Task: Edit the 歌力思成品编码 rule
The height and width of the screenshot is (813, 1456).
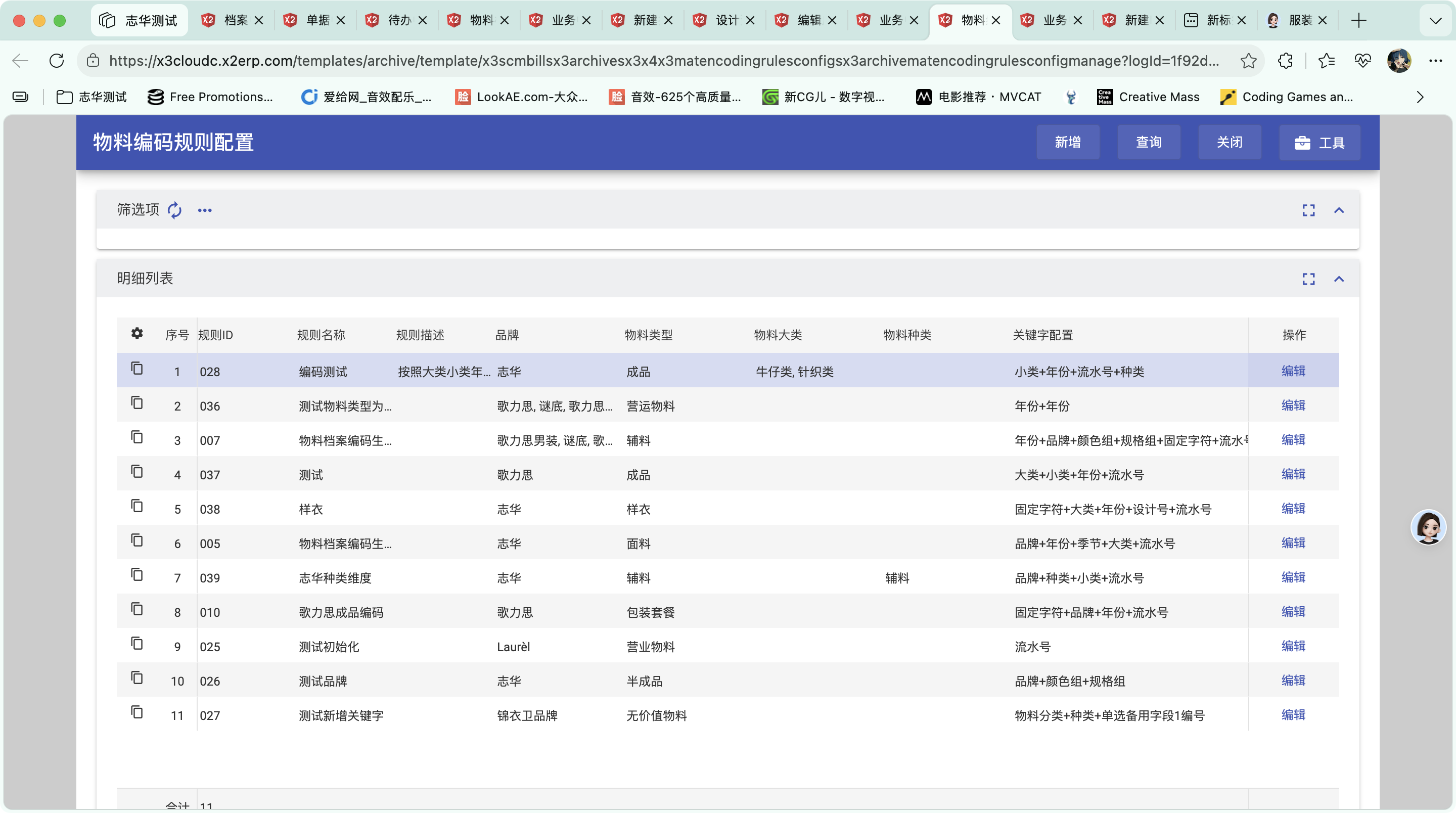Action: pos(1293,612)
